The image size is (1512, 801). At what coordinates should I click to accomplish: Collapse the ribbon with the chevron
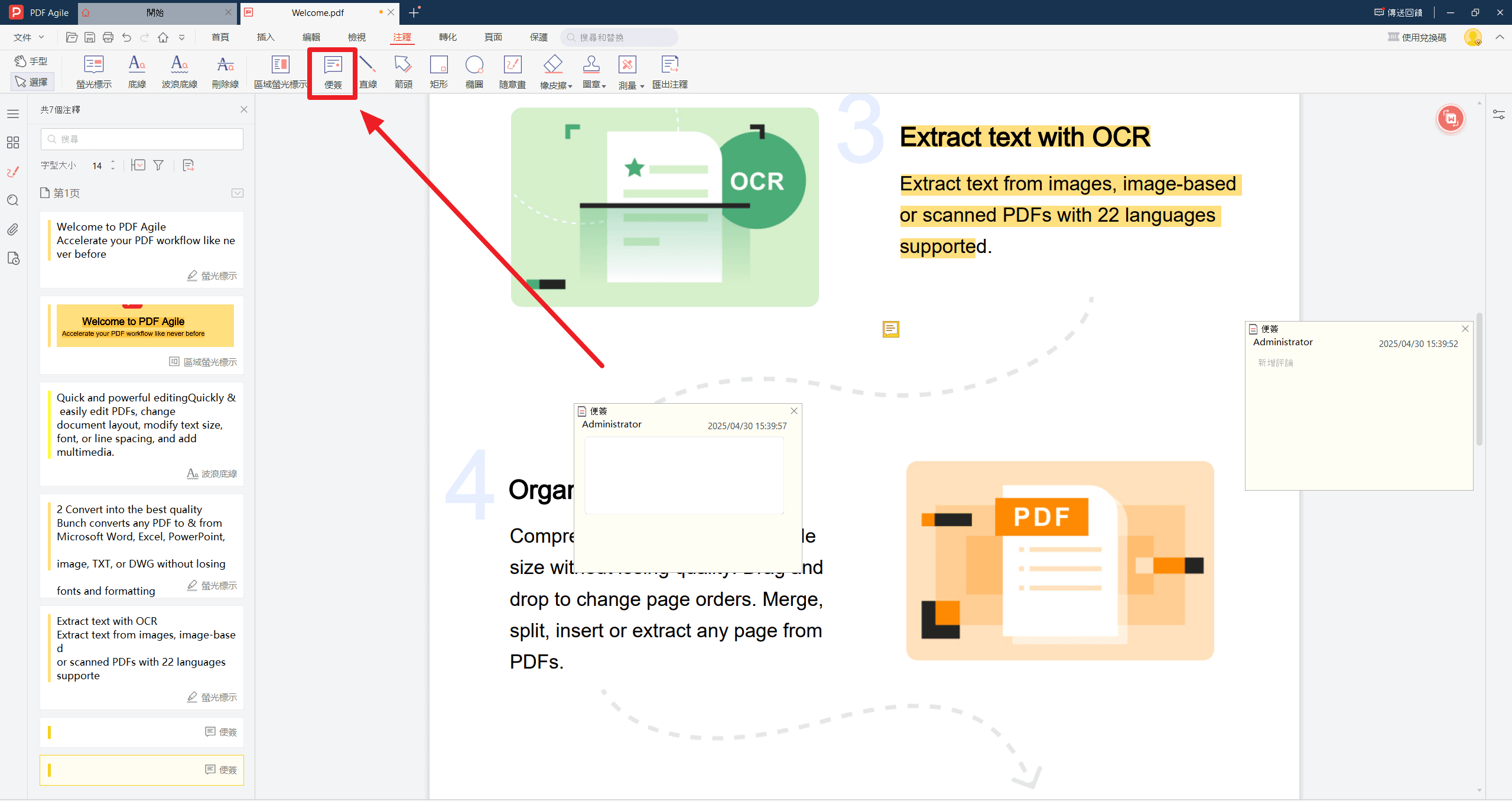(x=1500, y=37)
